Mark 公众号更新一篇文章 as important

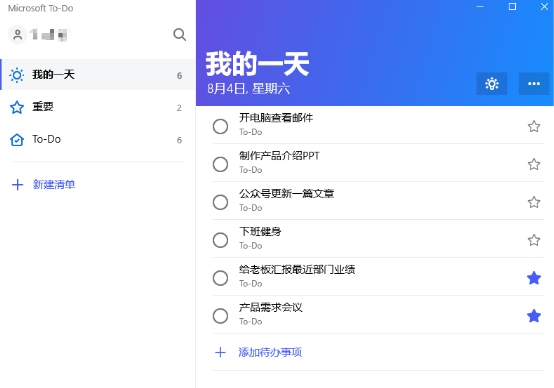tap(534, 202)
